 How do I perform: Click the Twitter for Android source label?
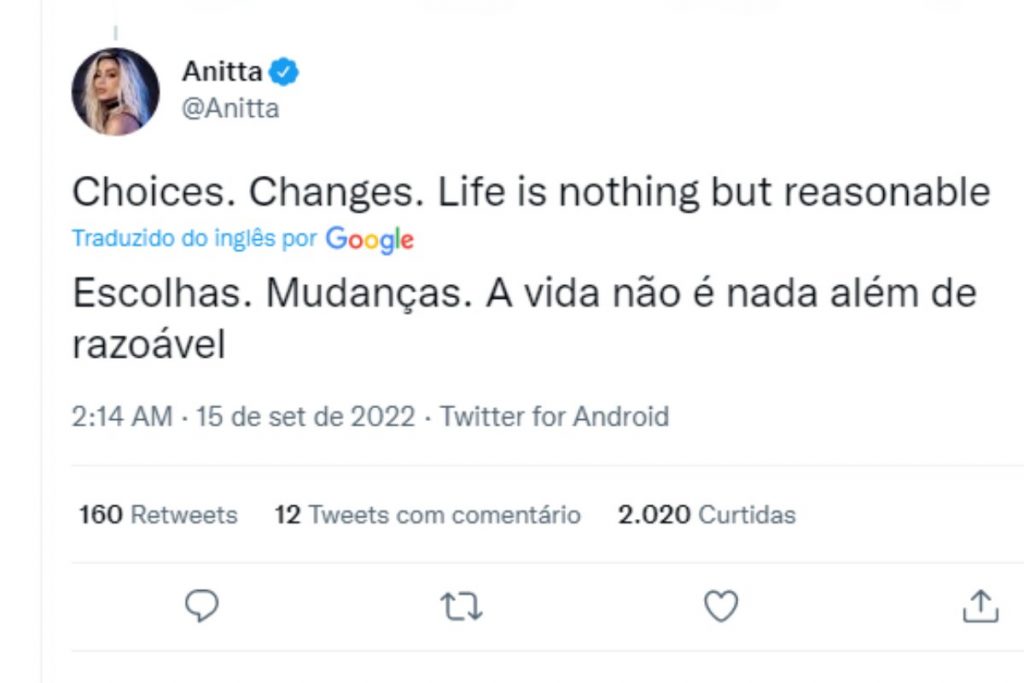554,416
